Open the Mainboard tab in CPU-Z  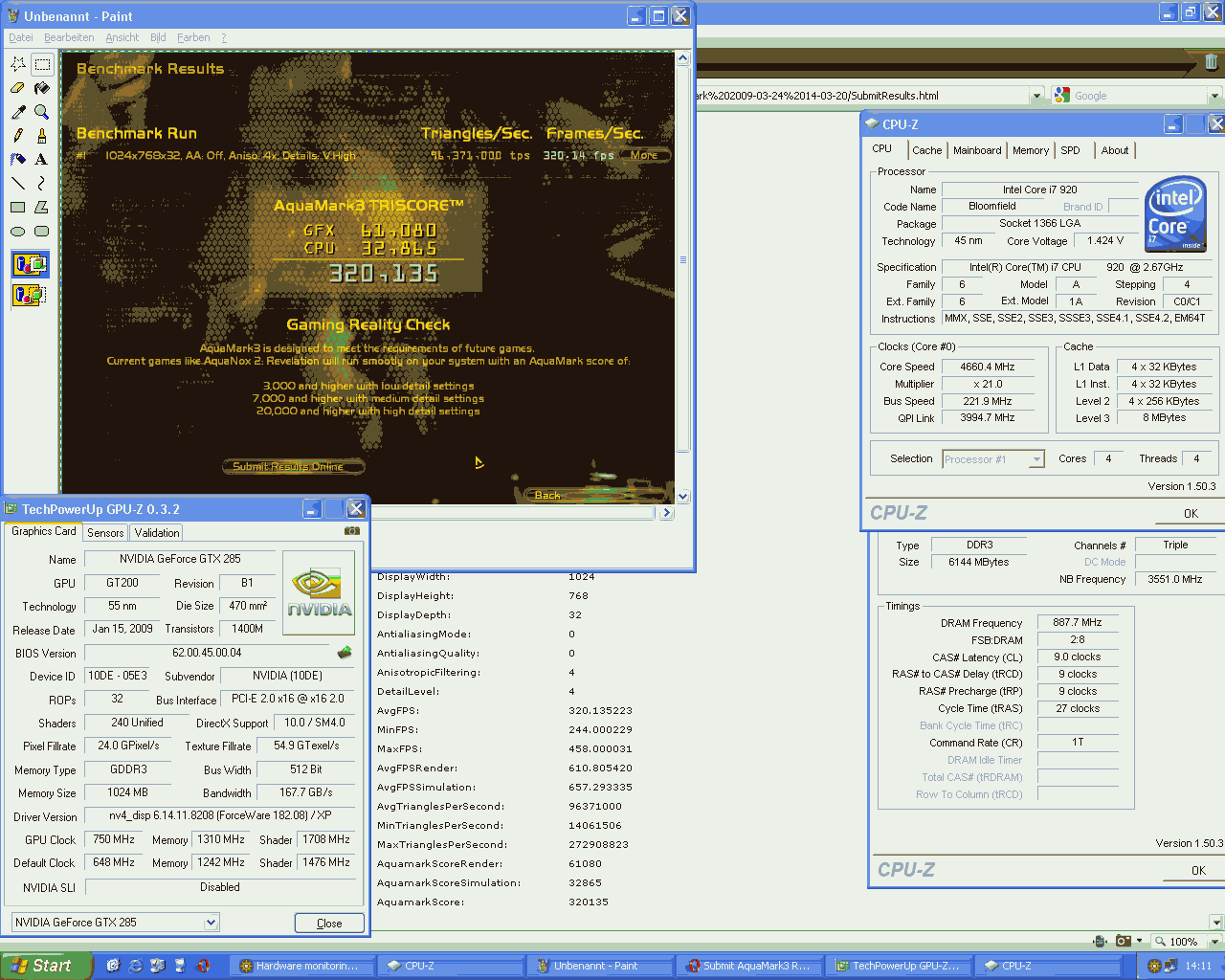pos(977,150)
